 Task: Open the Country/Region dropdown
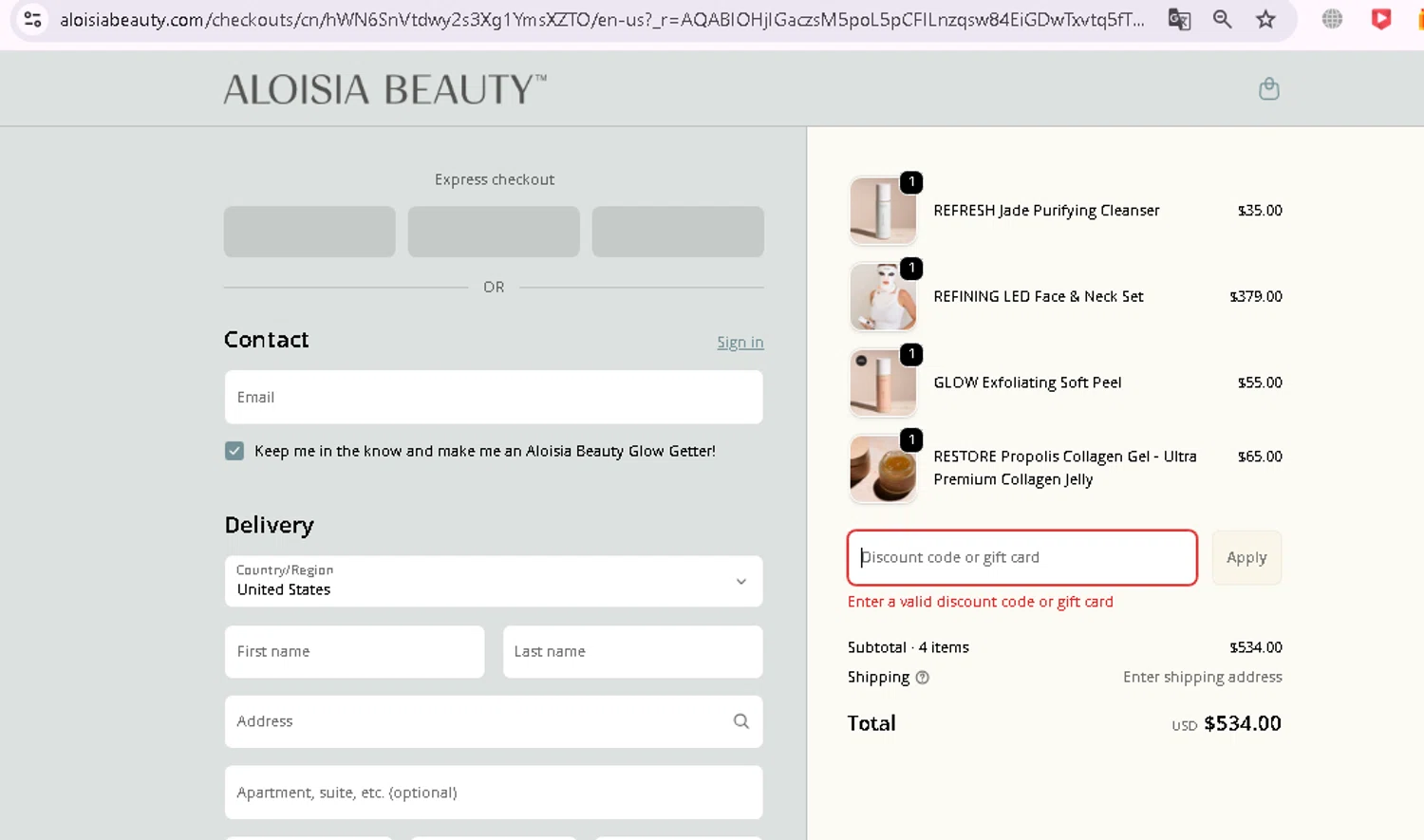[494, 581]
